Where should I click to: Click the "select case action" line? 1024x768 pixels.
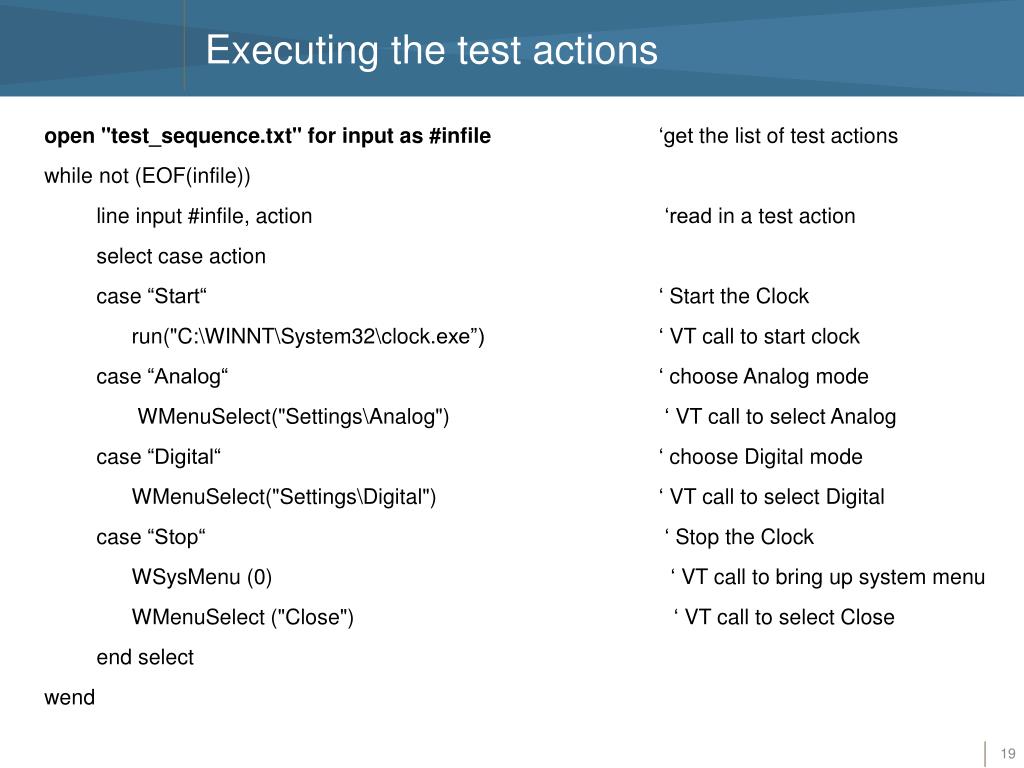(x=181, y=256)
